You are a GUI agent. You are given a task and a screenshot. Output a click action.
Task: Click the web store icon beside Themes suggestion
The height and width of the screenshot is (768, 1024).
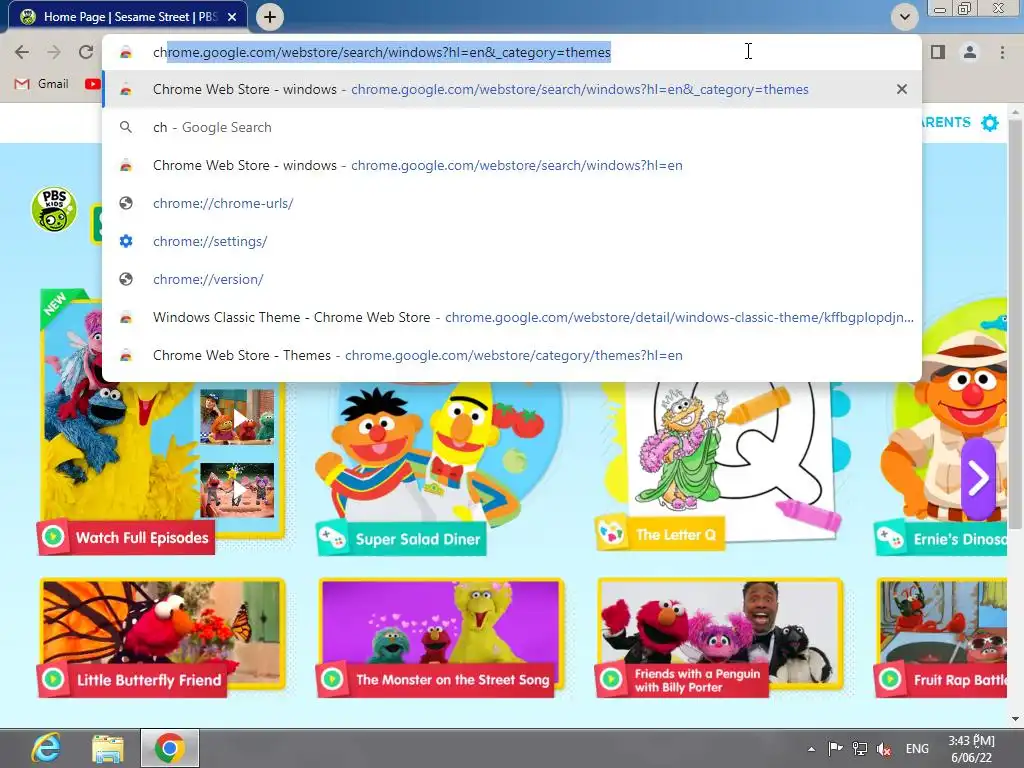pyautogui.click(x=126, y=355)
